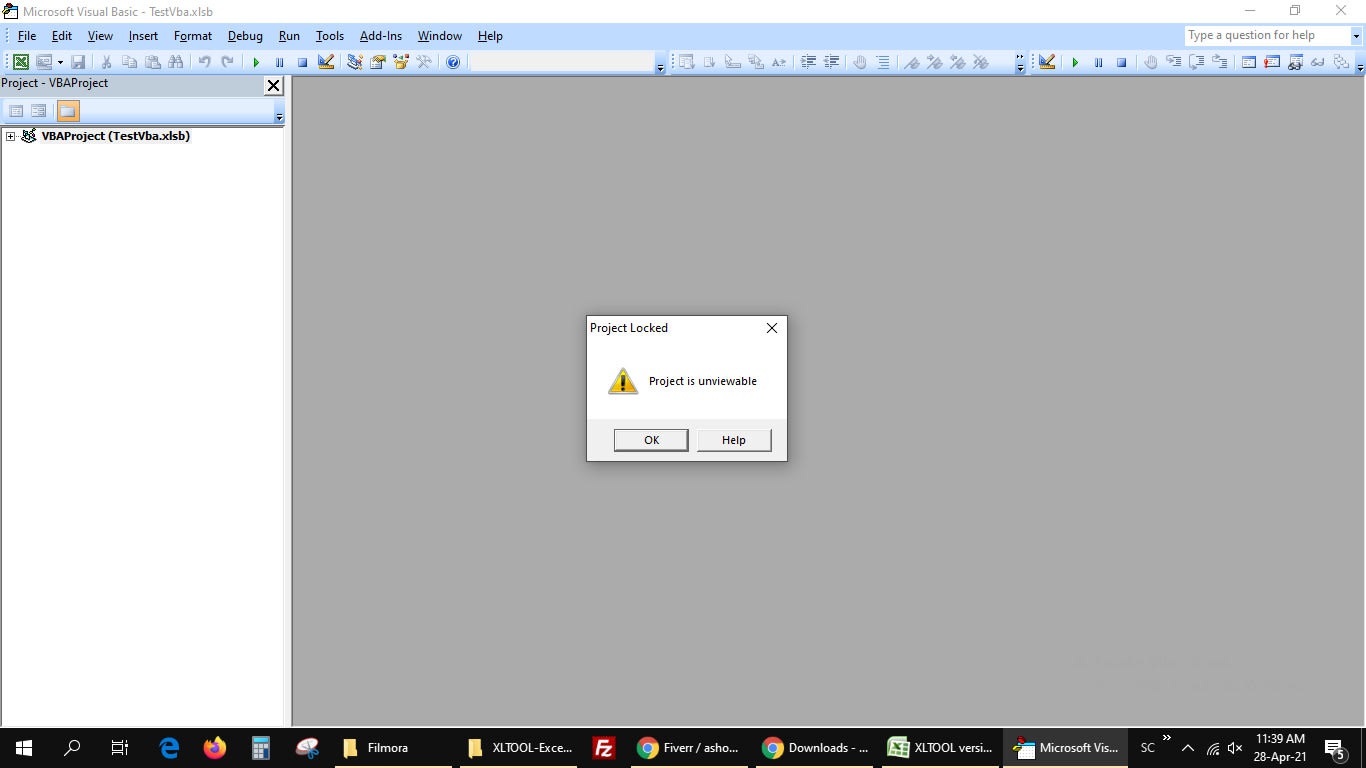Click List Properties/Methods icon in Edit toolbar
Viewport: 1366px width, 768px height.
(686, 62)
